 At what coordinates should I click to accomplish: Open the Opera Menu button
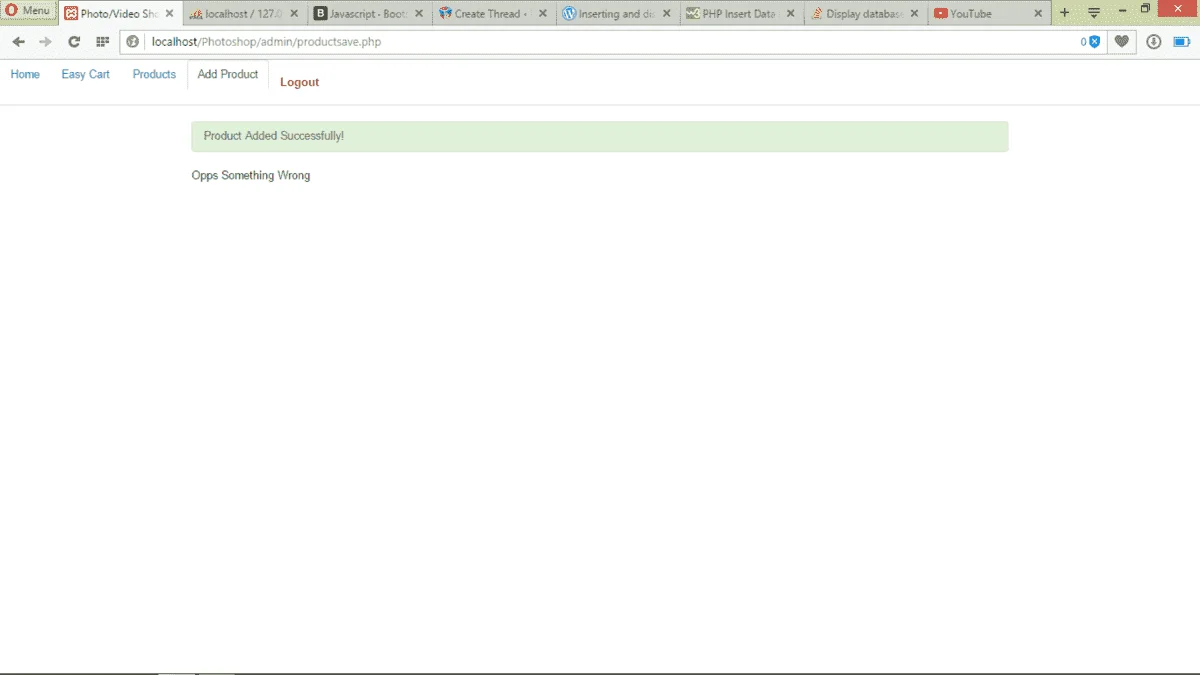28,11
